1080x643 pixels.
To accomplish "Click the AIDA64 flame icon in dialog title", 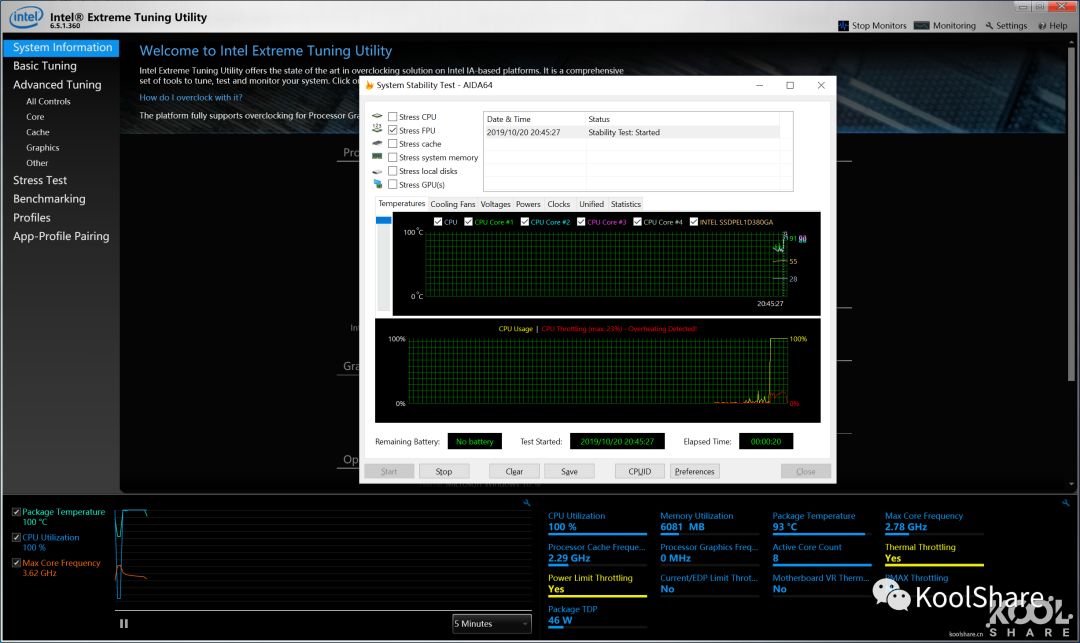I will tap(369, 85).
